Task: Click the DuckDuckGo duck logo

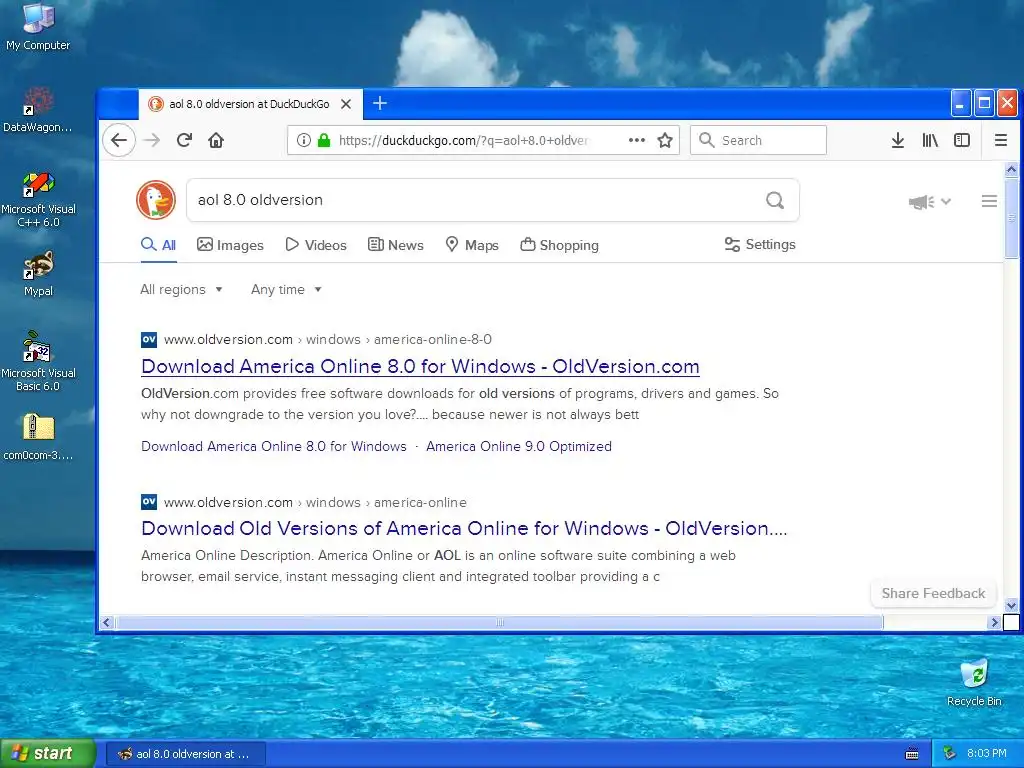Action: (156, 200)
